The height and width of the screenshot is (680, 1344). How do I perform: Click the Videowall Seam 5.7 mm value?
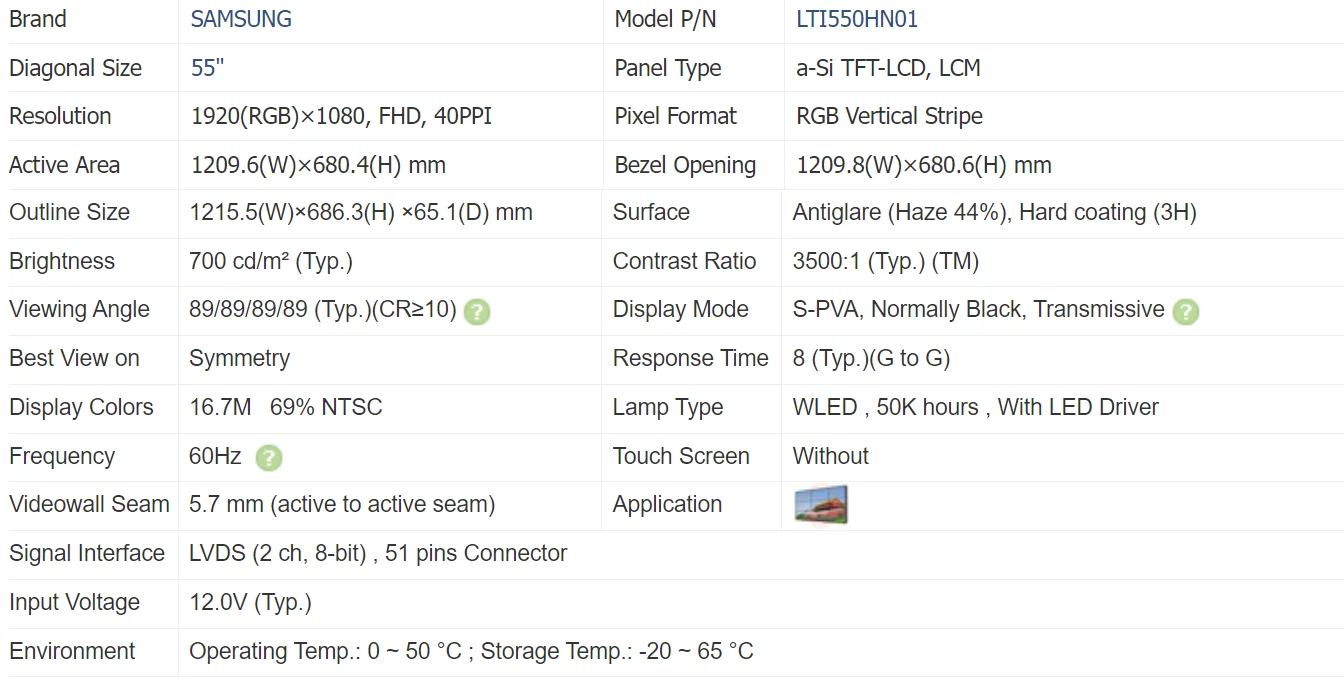coord(341,504)
